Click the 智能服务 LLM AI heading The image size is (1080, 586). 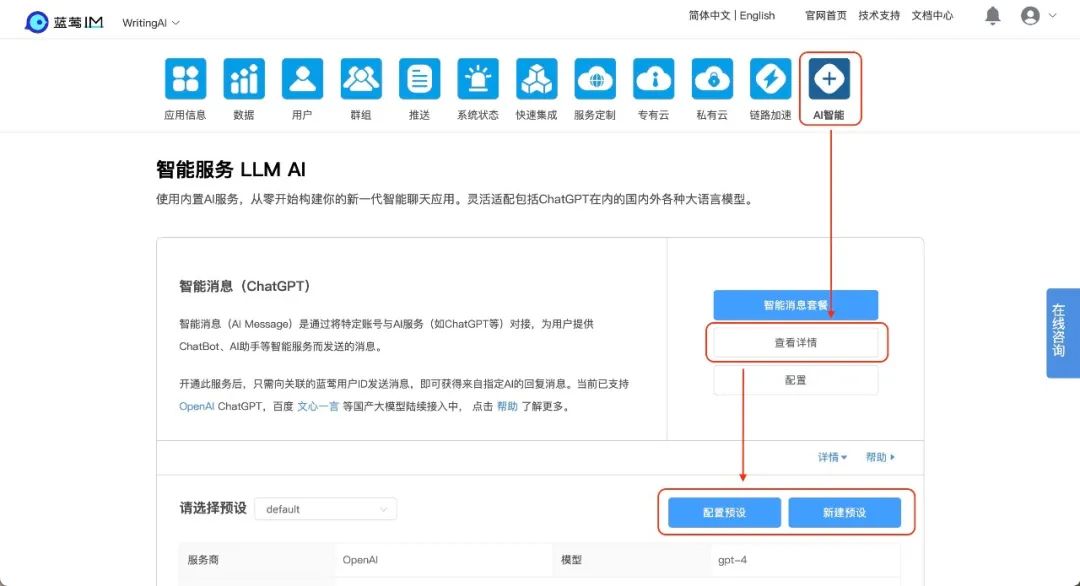pos(231,169)
